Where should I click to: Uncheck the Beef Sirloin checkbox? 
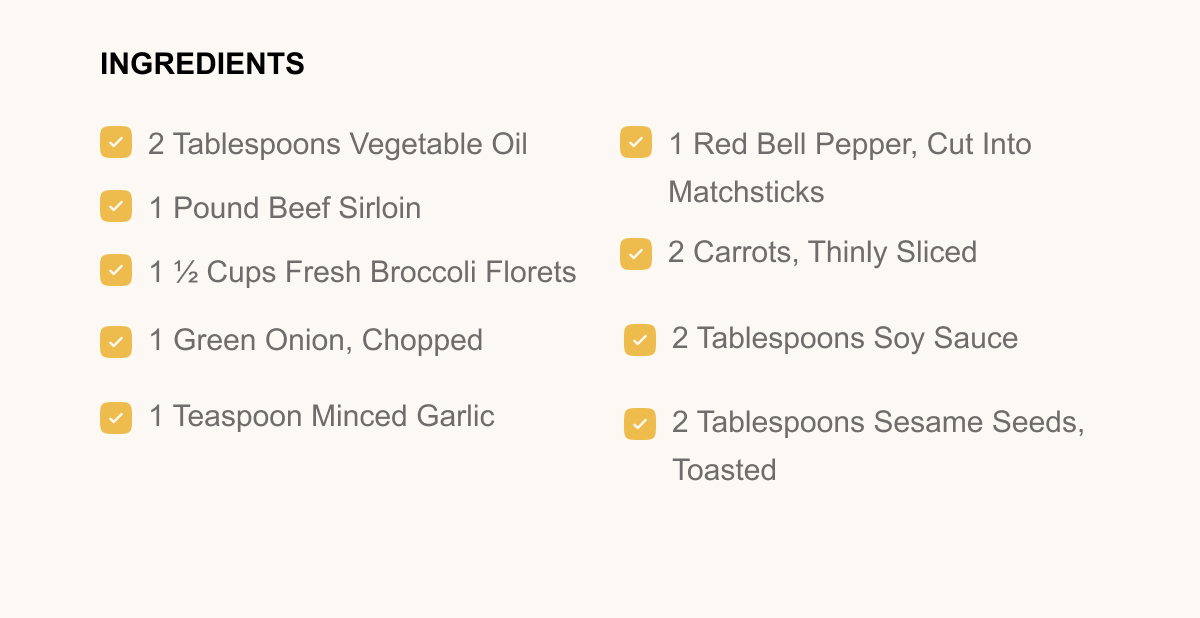tap(116, 206)
